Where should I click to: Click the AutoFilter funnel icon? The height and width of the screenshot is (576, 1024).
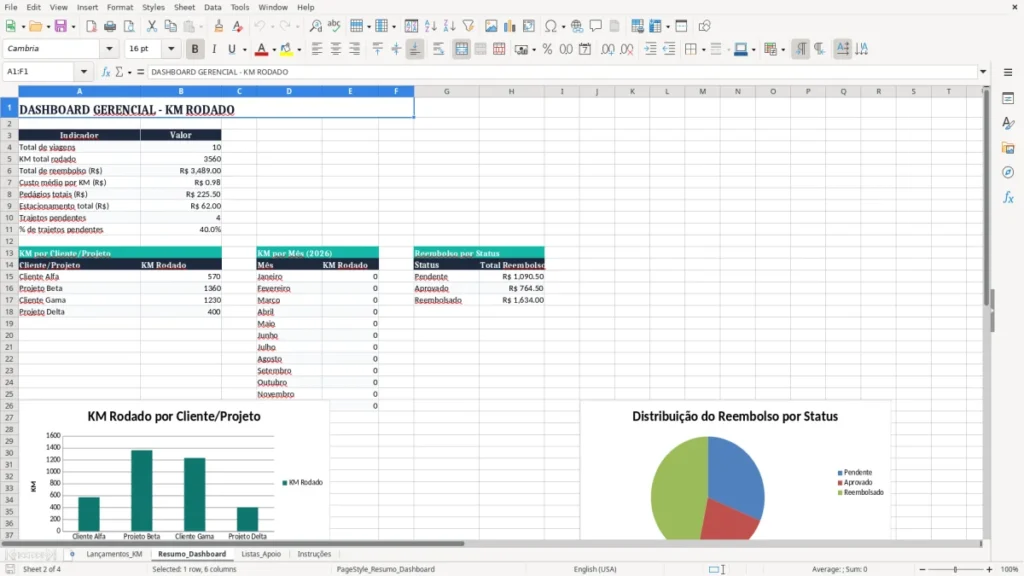(468, 26)
